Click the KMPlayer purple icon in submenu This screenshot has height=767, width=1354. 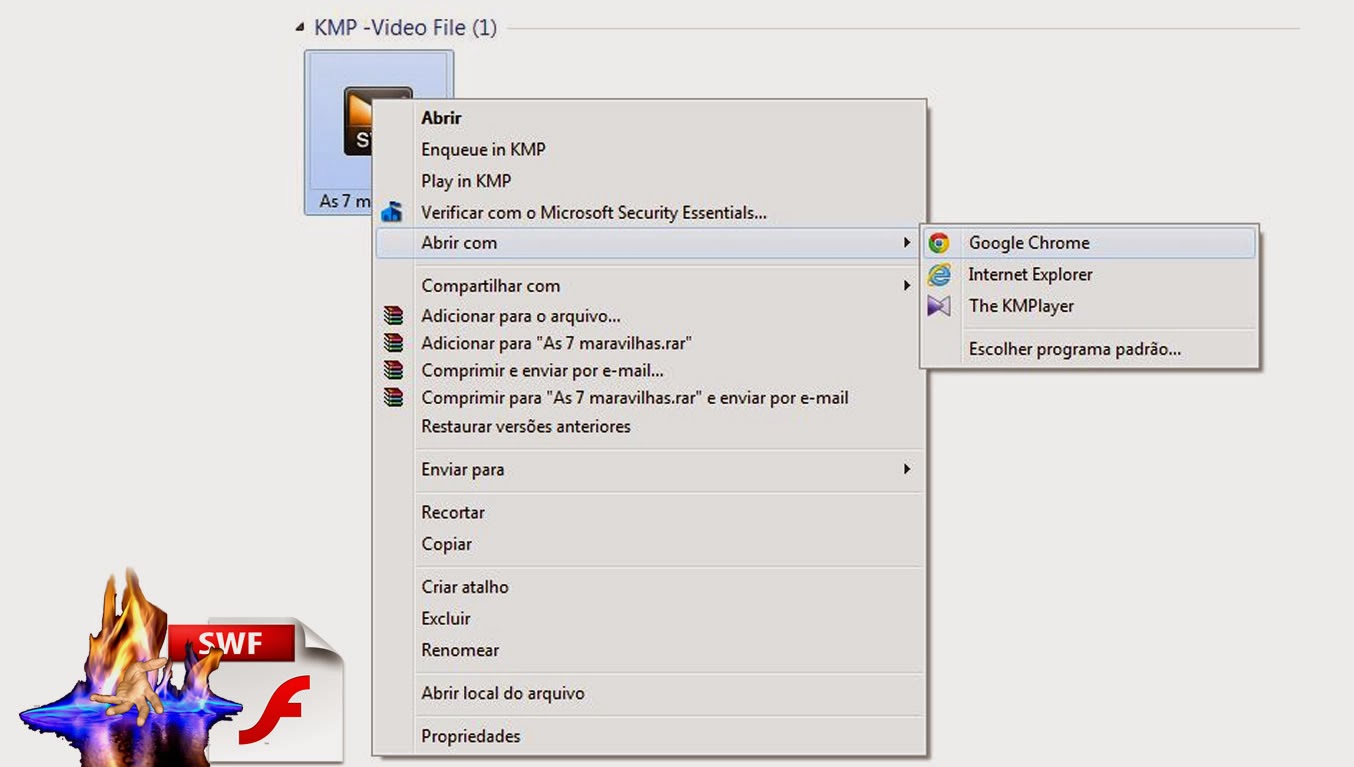point(938,306)
